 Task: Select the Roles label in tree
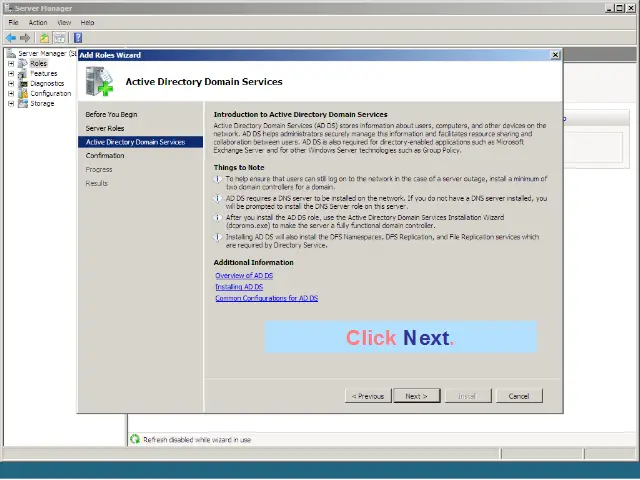click(39, 64)
